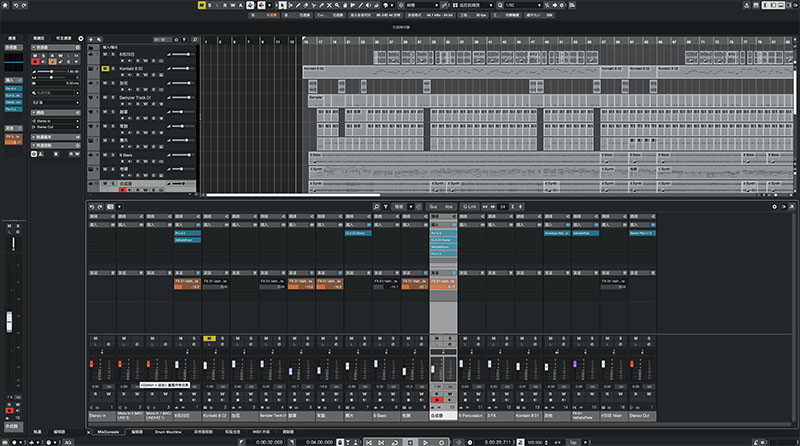Image resolution: width=800 pixels, height=446 pixels.
Task: Click the left locator marker in ruler
Action: click(304, 39)
